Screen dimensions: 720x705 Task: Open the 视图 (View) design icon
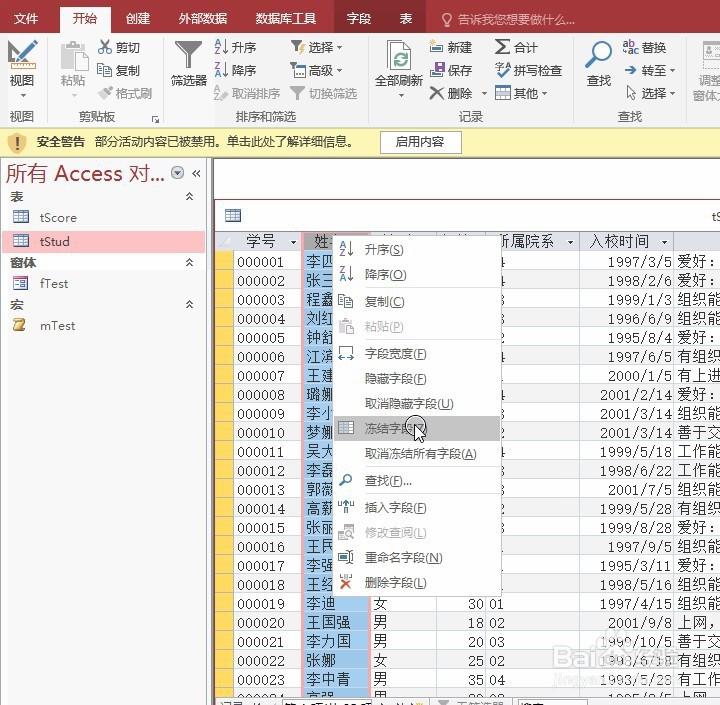pos(22,55)
